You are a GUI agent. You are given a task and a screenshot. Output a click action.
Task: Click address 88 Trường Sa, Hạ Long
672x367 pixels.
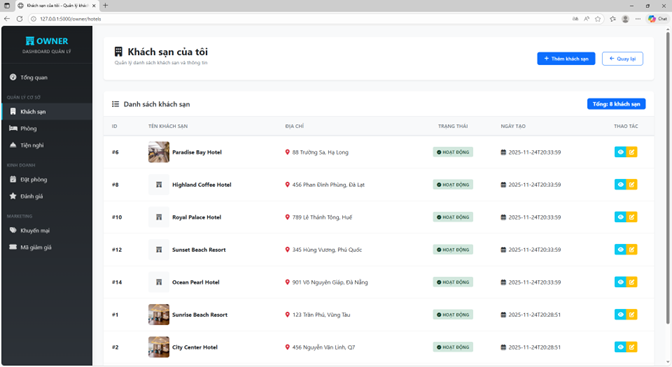[320, 152]
